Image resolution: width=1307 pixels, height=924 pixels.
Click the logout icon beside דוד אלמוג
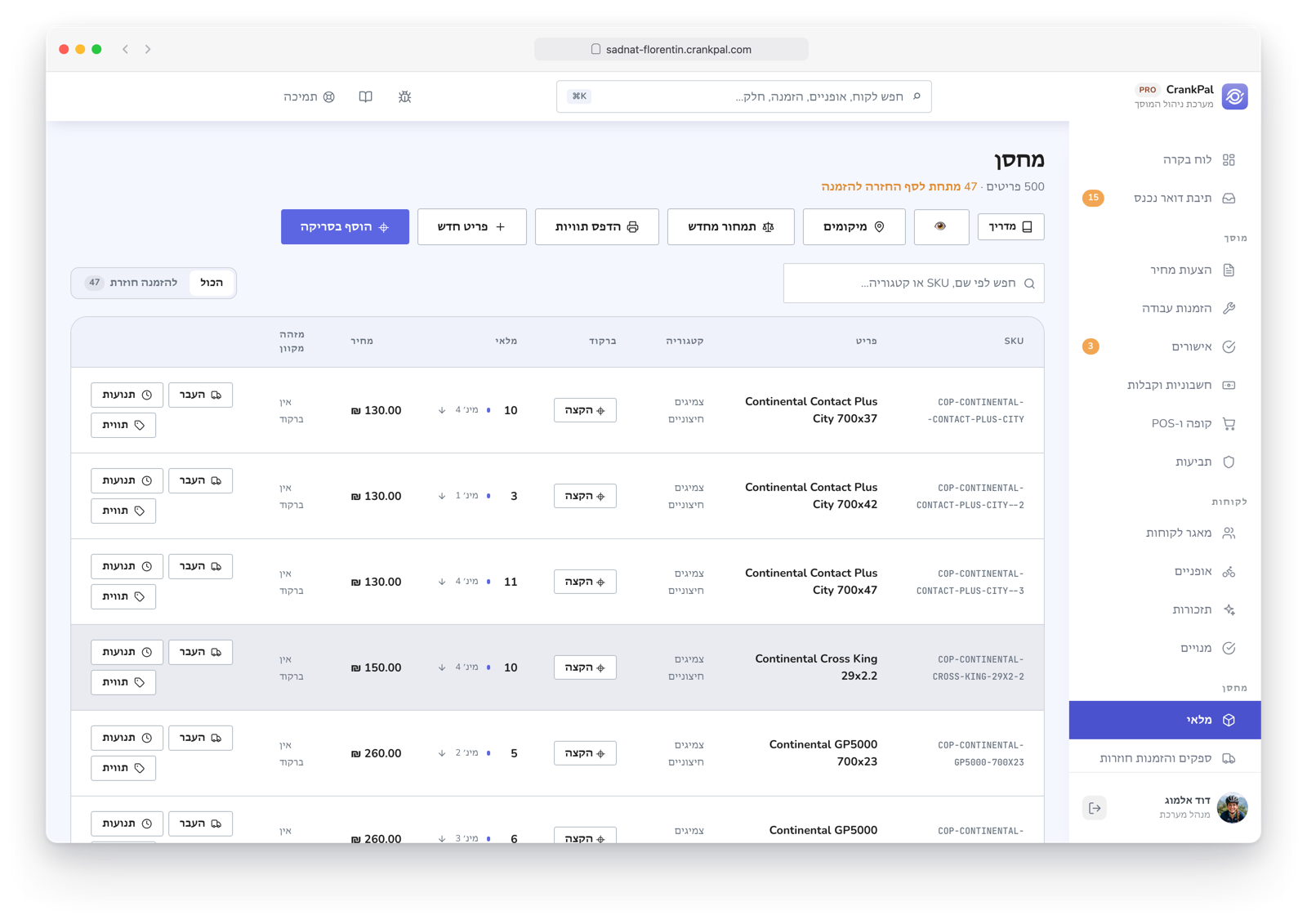pyautogui.click(x=1095, y=808)
